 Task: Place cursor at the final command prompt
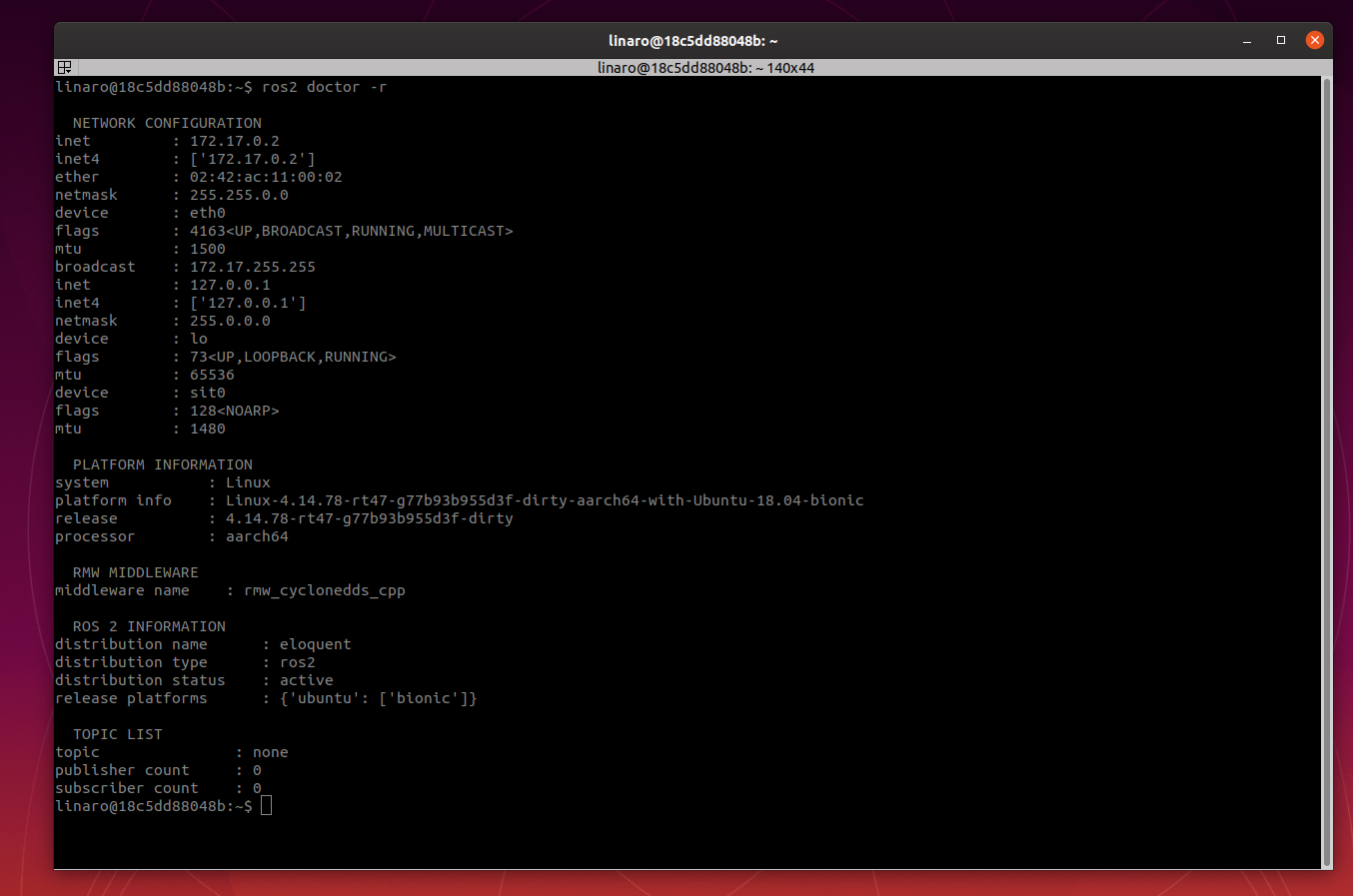[266, 806]
